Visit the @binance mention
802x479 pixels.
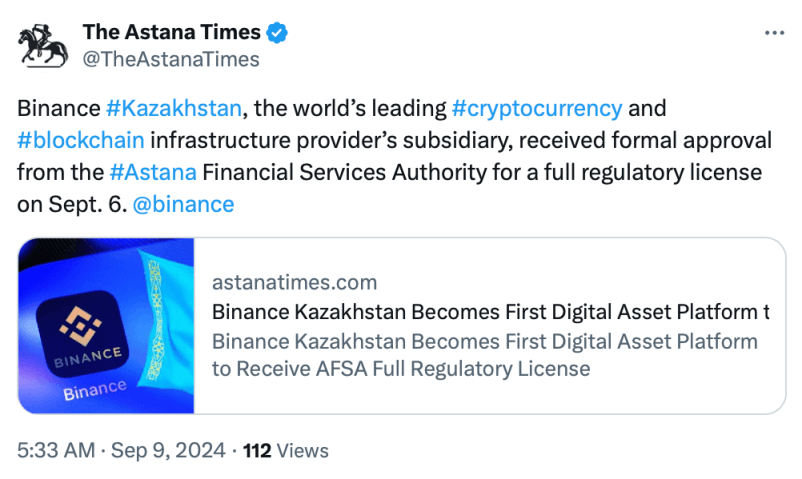pos(183,204)
